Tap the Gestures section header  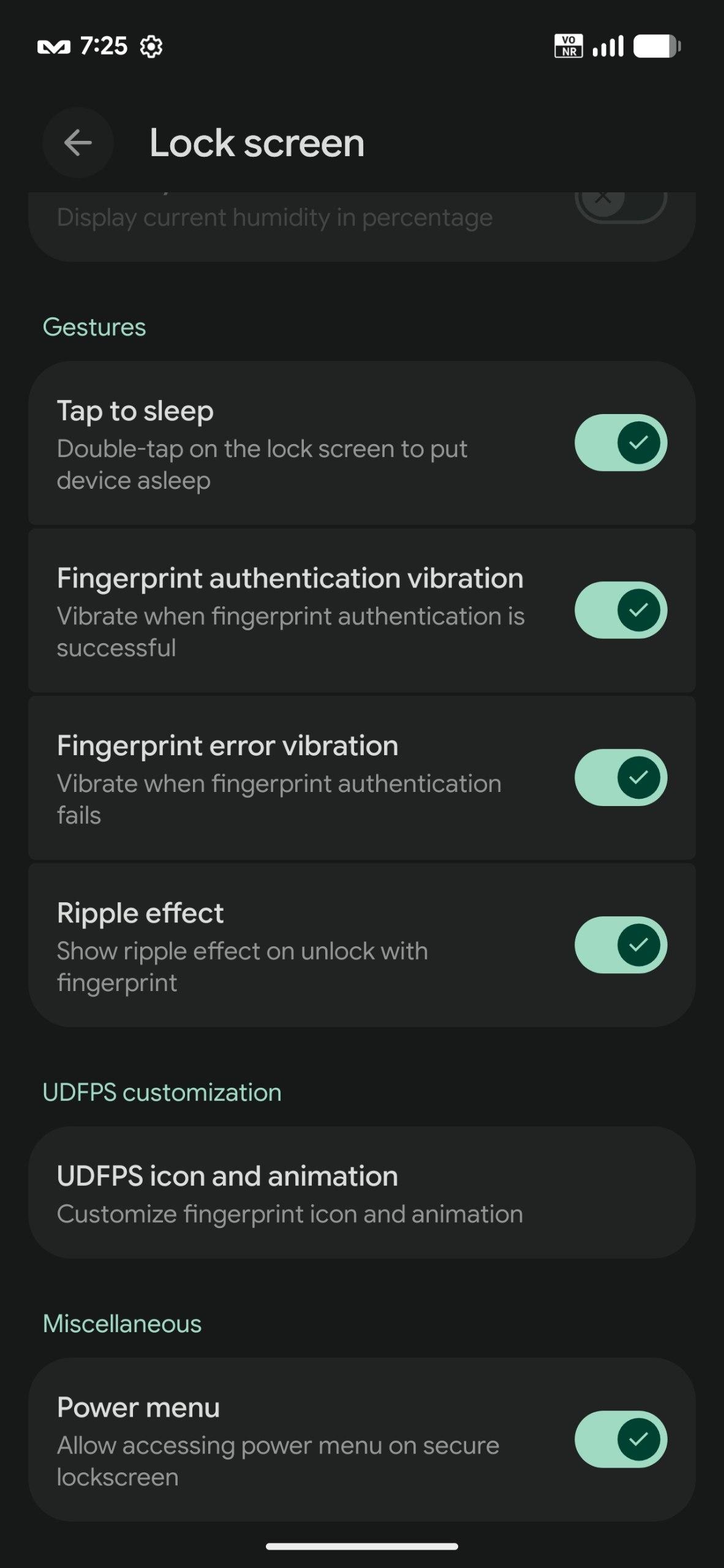coord(94,327)
